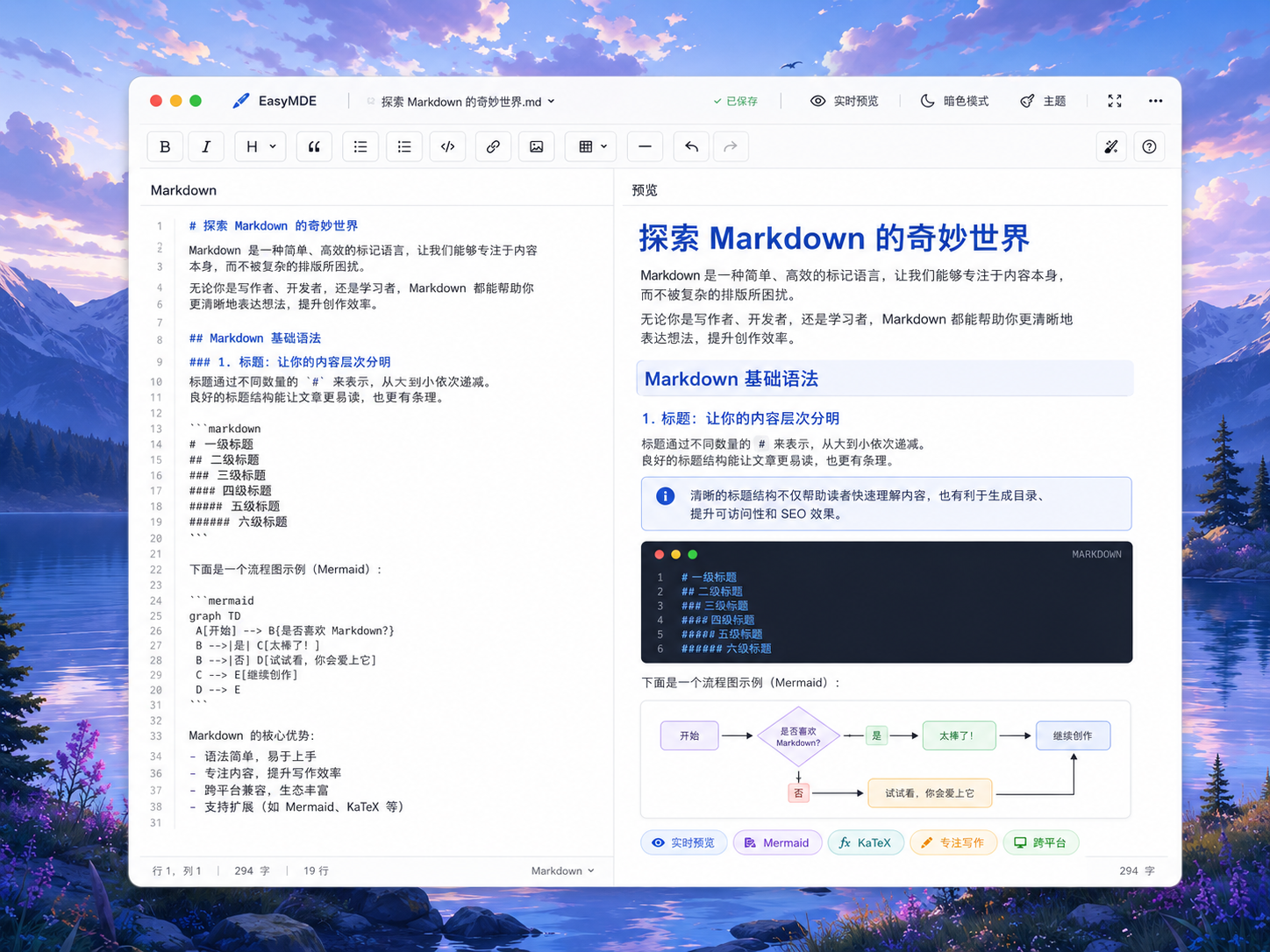Image resolution: width=1270 pixels, height=952 pixels.
Task: Click the line - 跨平台兼容,生态丰富
Action: (x=259, y=790)
